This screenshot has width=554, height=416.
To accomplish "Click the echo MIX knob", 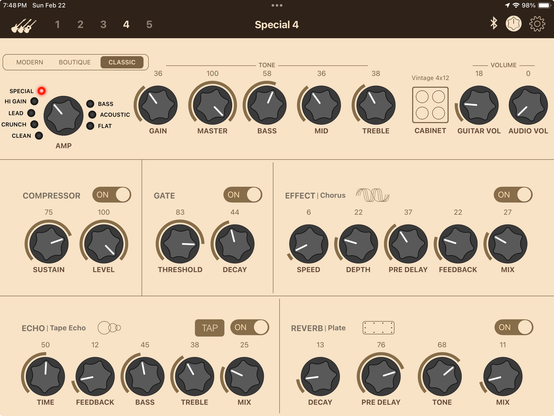I will pos(244,376).
